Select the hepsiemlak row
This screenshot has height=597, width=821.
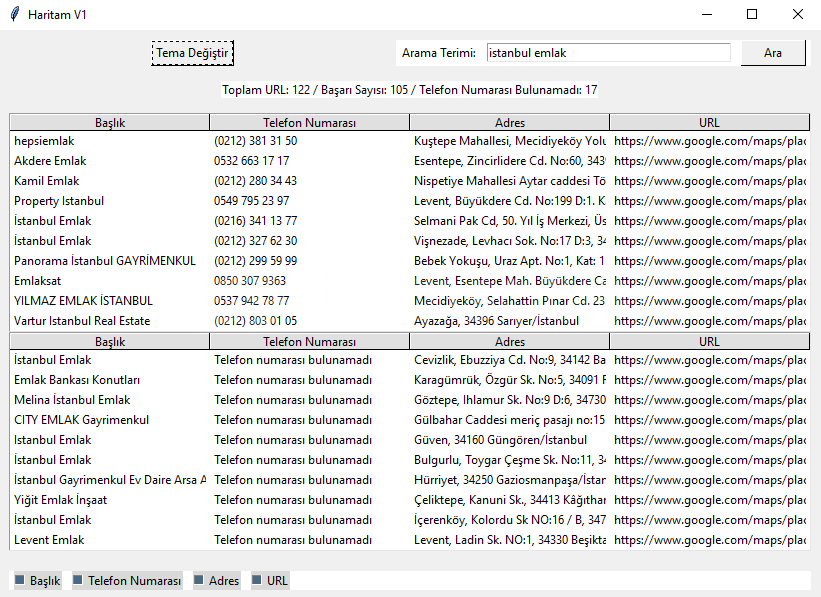[x=409, y=141]
